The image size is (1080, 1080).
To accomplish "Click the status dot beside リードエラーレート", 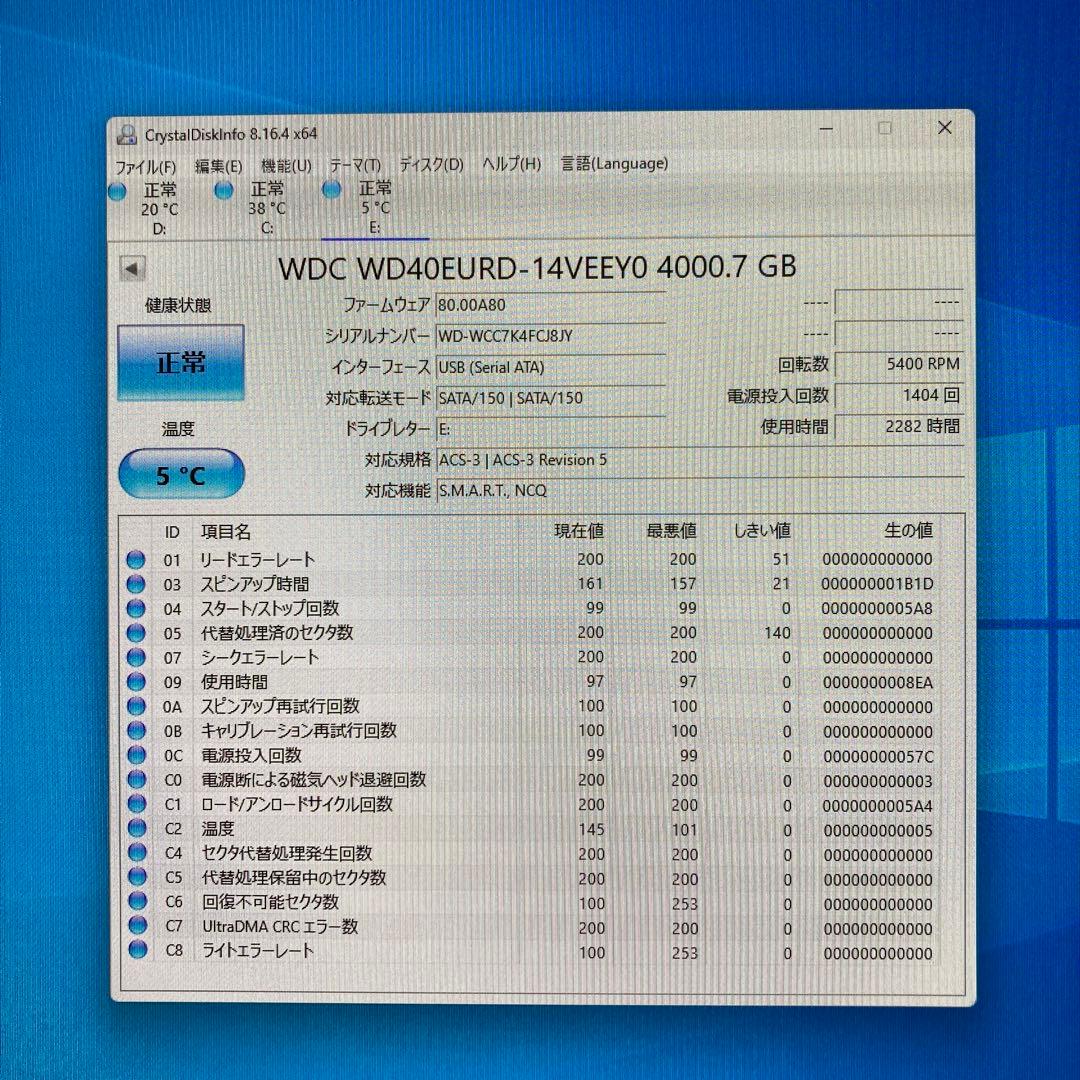I will tap(135, 559).
